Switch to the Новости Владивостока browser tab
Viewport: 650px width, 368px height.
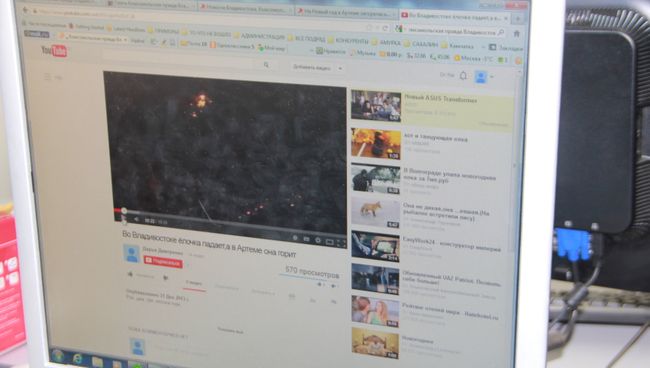tap(246, 8)
